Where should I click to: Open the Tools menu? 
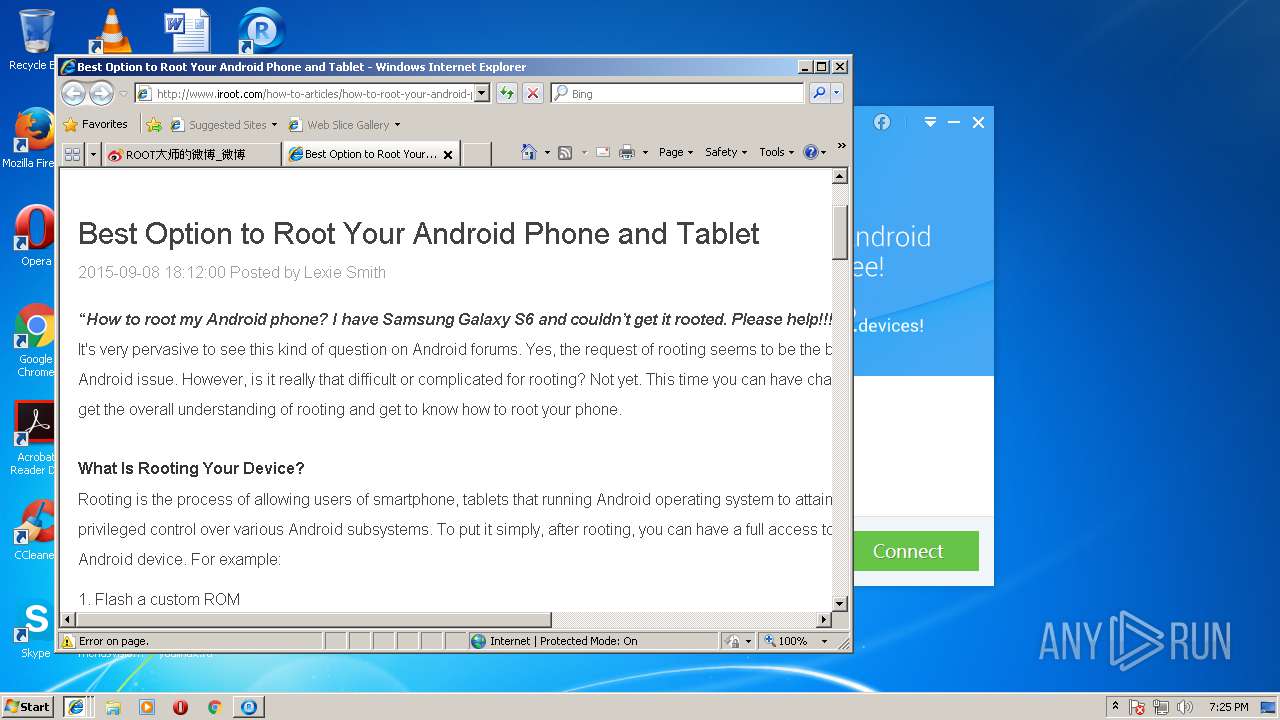click(776, 152)
